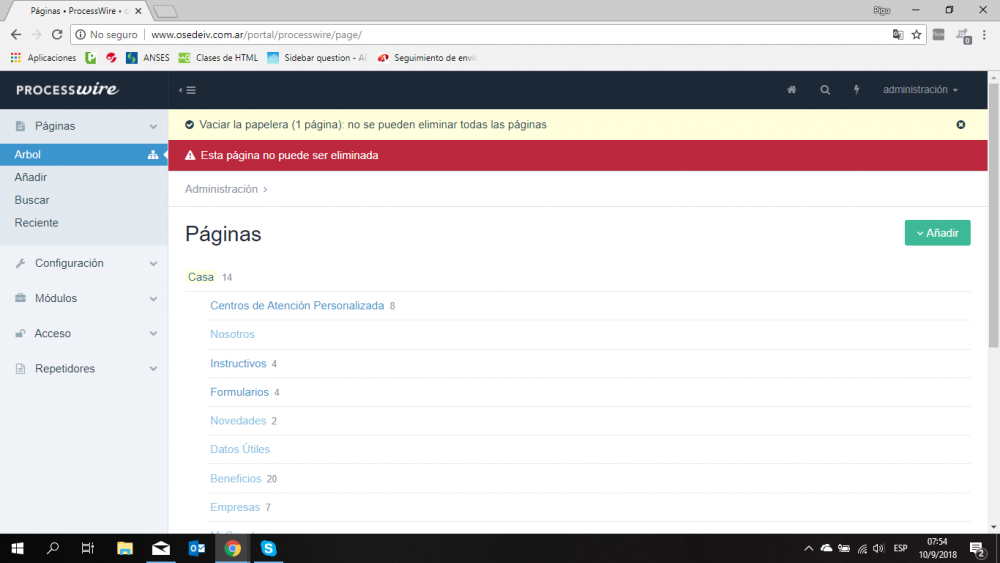This screenshot has height=563, width=1000.
Task: Click the briefcase icon for Módulos
Action: (20, 298)
